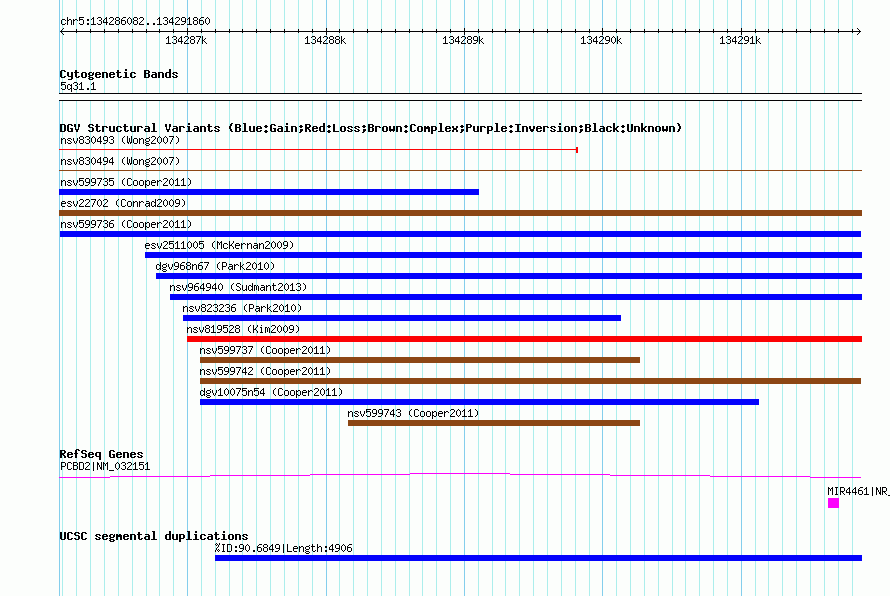The height and width of the screenshot is (596, 890).
Task: Click the 134288k ruler tick label
Action: tap(325, 40)
